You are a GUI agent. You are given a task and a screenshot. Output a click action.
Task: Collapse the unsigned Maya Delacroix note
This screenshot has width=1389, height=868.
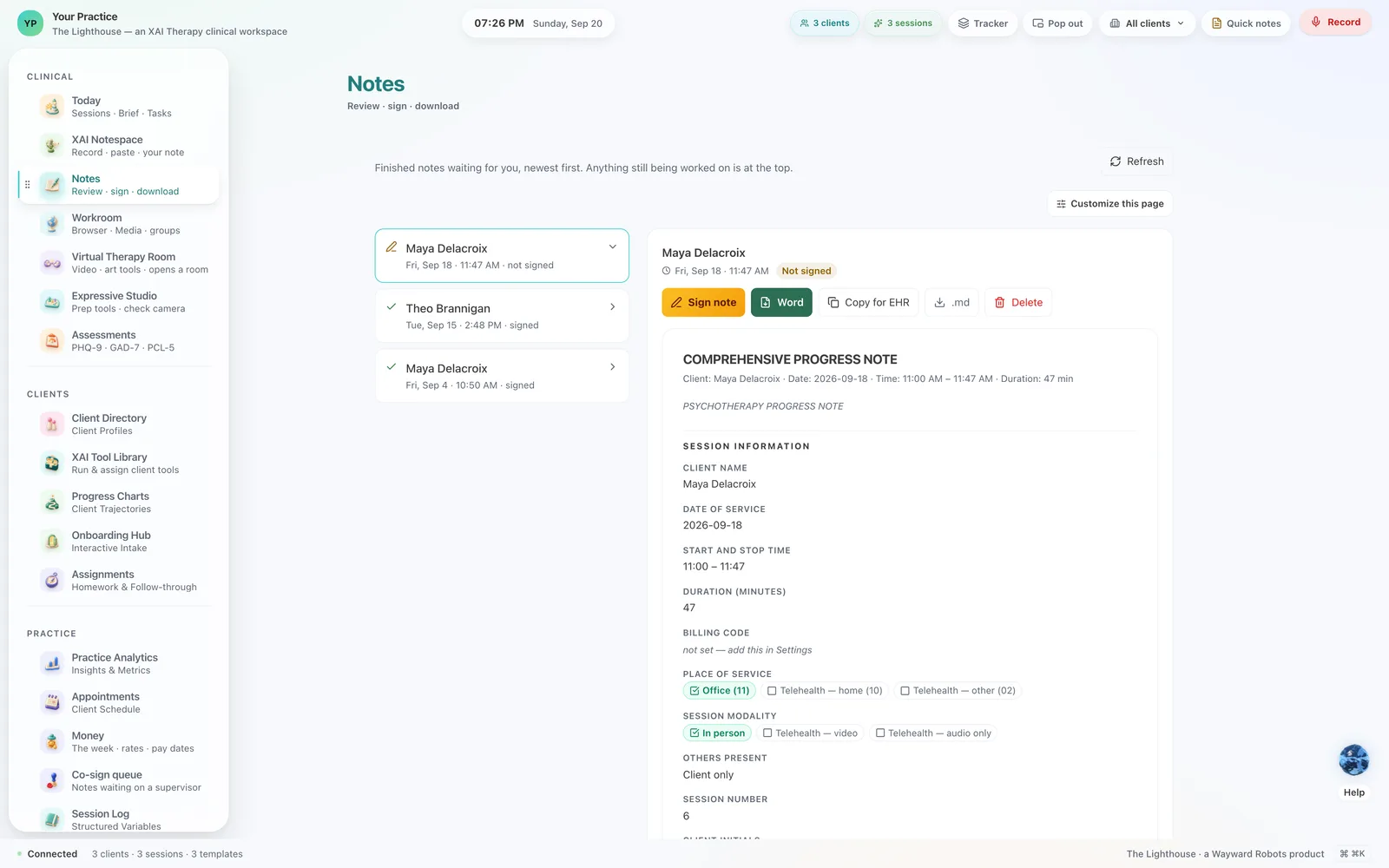point(613,247)
